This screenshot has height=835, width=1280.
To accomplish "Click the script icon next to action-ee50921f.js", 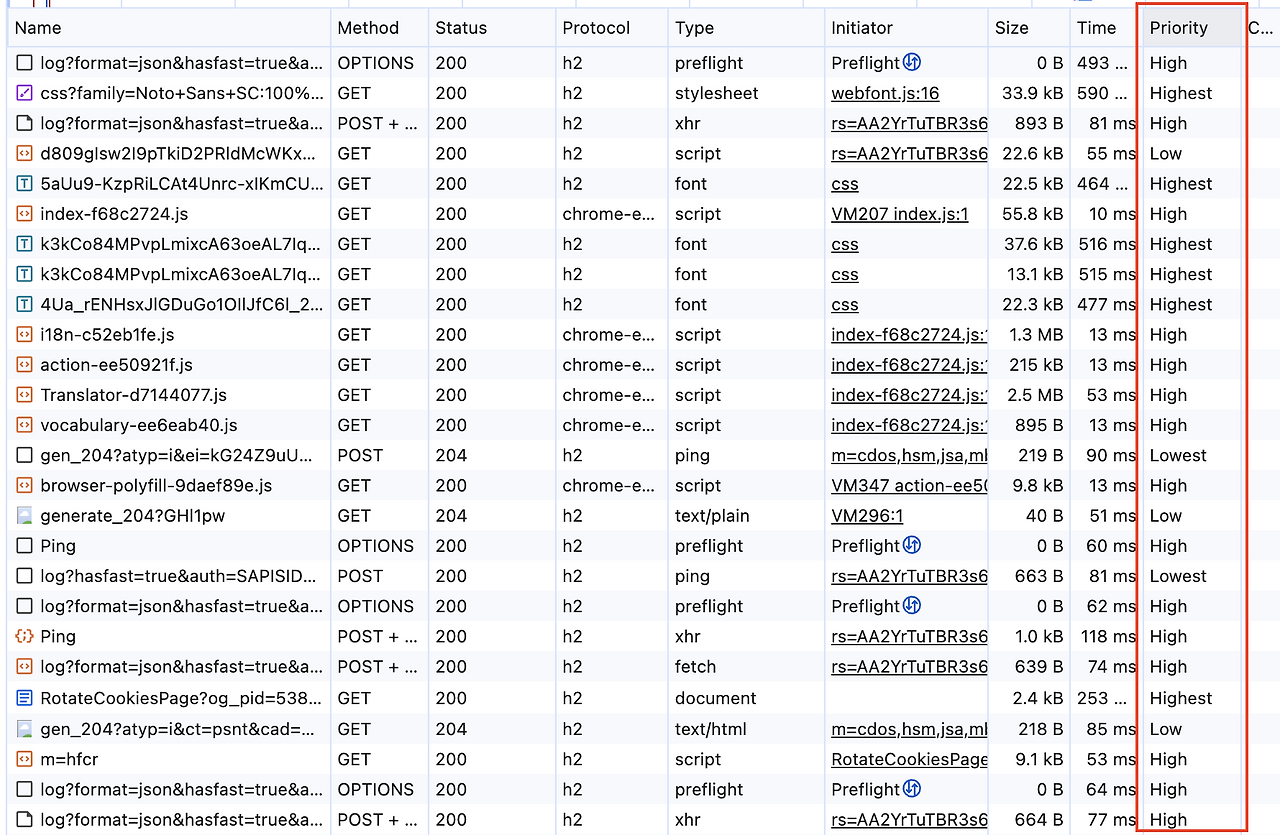I will (x=24, y=365).
